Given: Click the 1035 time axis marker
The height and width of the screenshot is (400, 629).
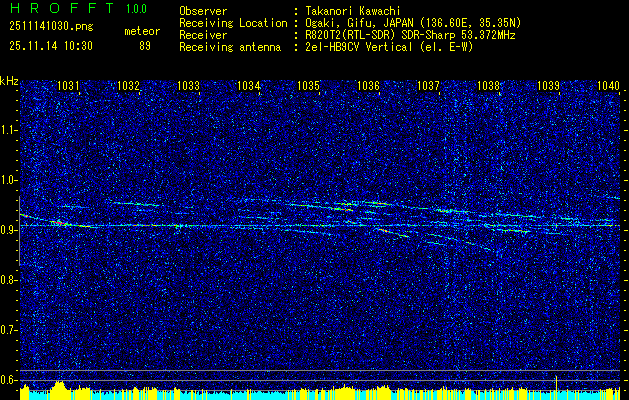Looking at the screenshot, I should [x=308, y=85].
